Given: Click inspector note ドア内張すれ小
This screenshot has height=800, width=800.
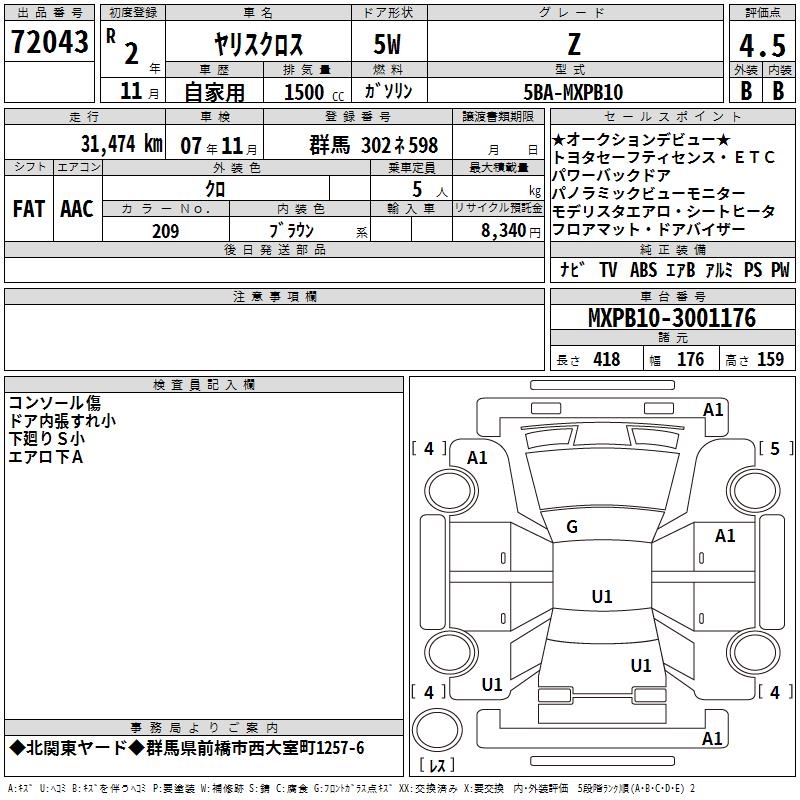Looking at the screenshot, I should (62, 420).
